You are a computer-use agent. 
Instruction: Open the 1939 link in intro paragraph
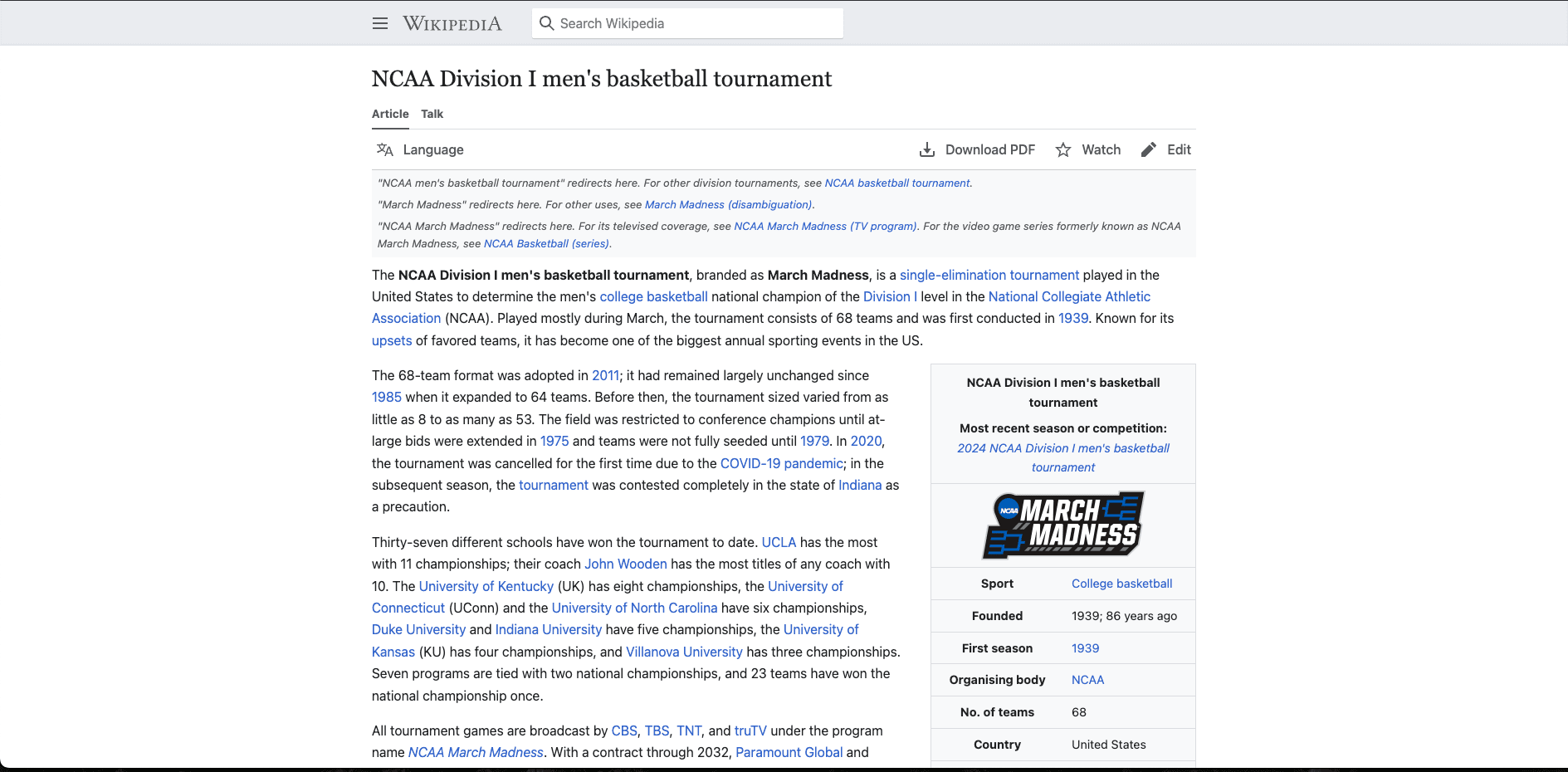coord(1072,318)
